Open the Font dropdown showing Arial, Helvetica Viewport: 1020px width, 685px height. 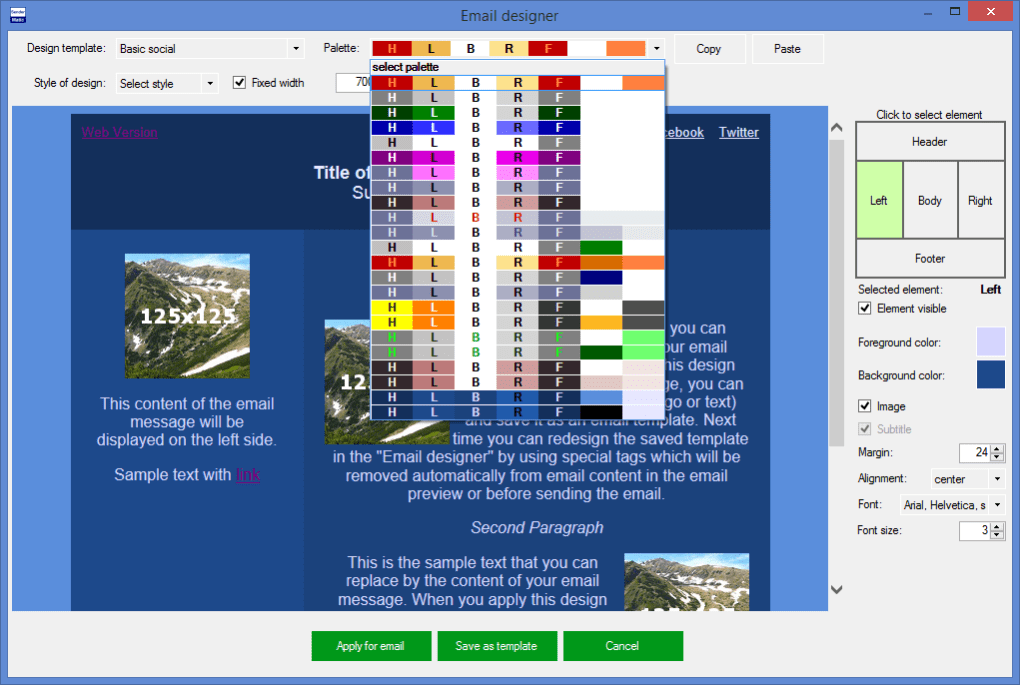click(997, 506)
